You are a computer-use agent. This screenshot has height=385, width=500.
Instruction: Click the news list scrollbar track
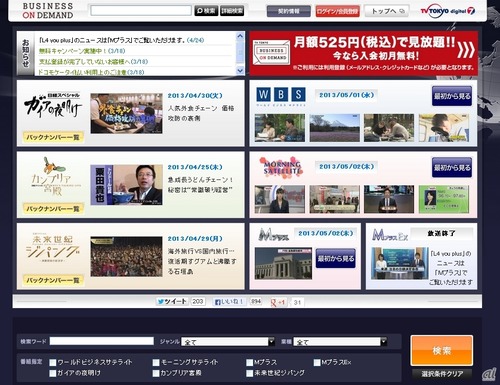pyautogui.click(x=240, y=53)
